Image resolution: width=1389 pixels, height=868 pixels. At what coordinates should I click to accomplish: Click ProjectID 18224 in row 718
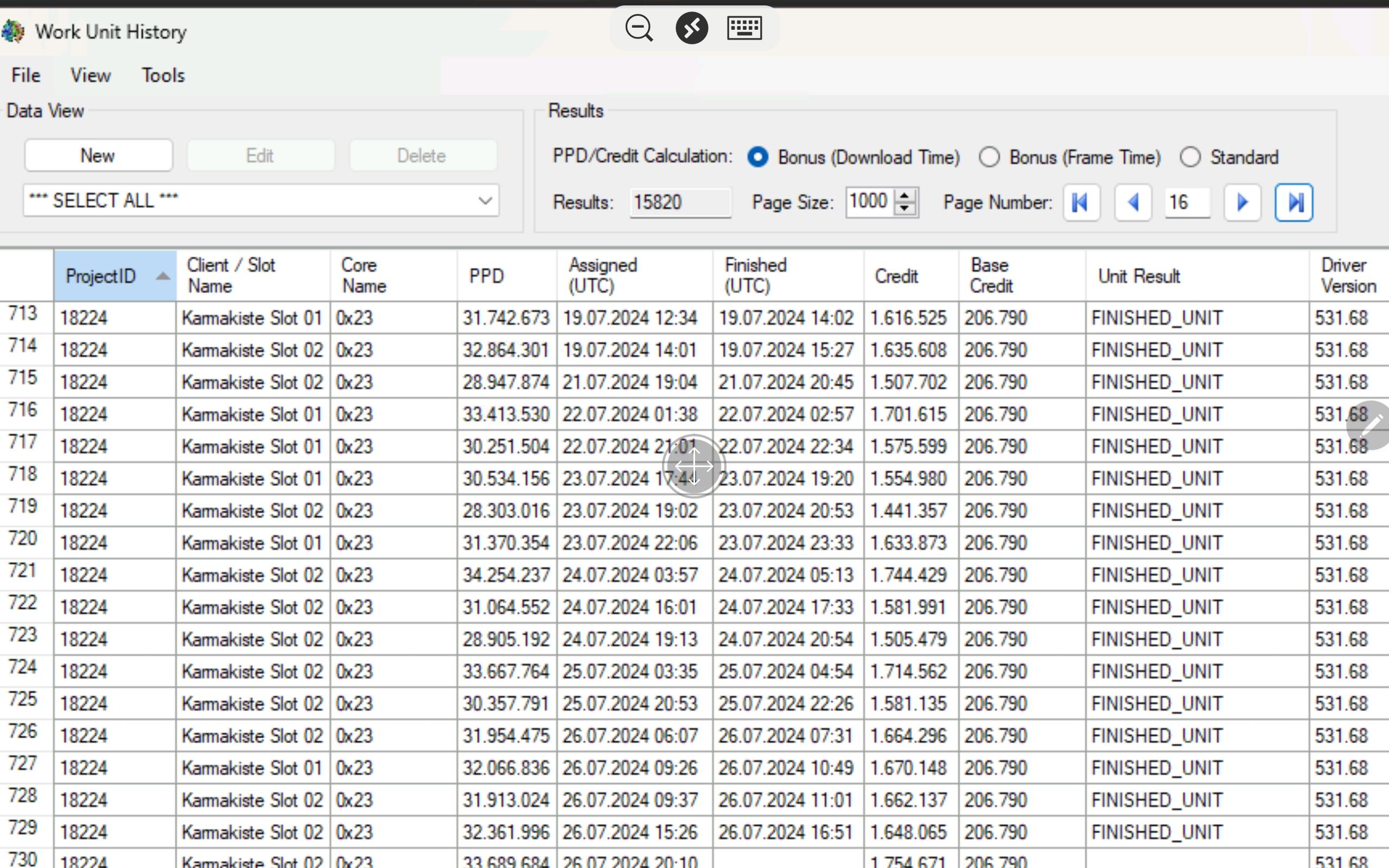click(x=84, y=479)
